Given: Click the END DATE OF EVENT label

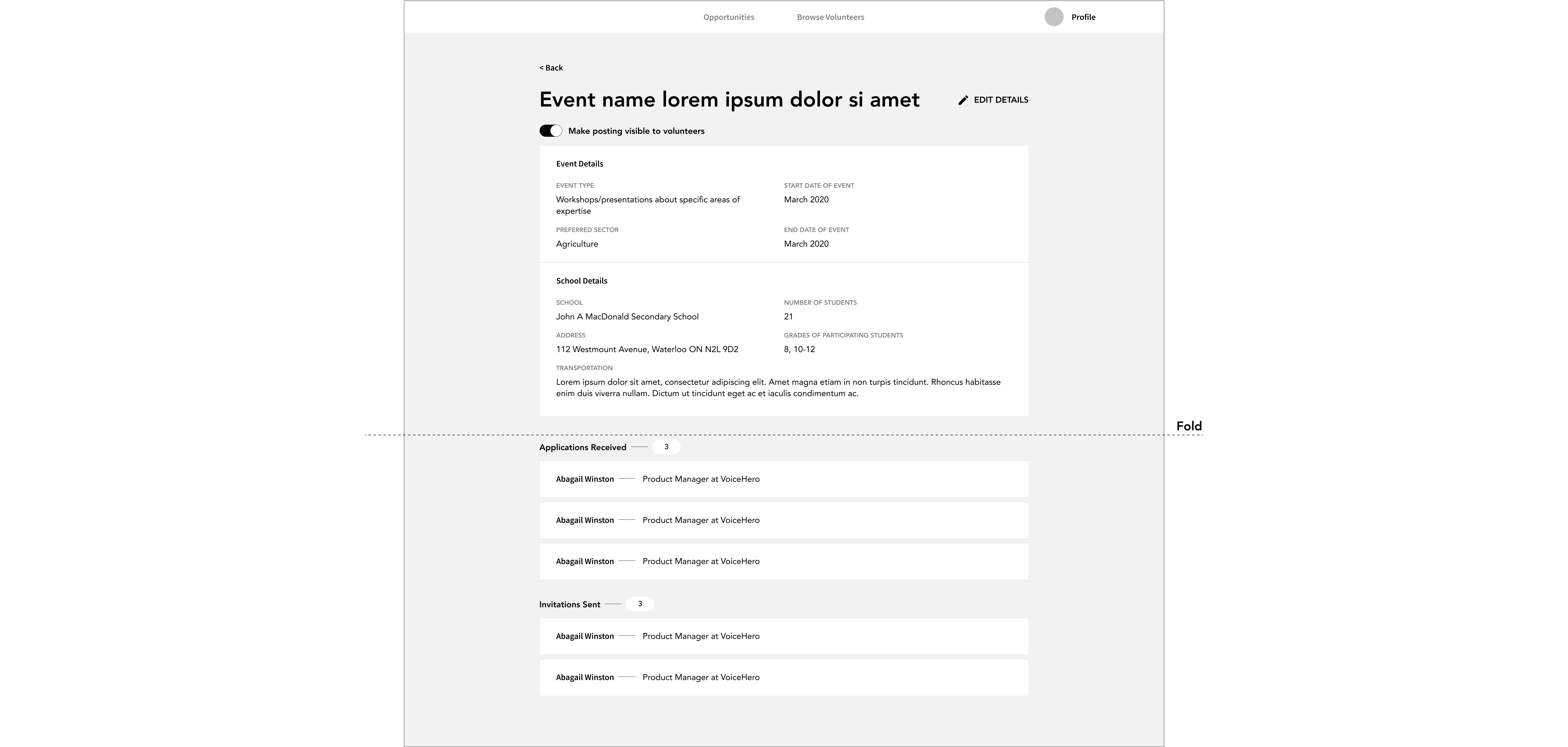Looking at the screenshot, I should 816,230.
